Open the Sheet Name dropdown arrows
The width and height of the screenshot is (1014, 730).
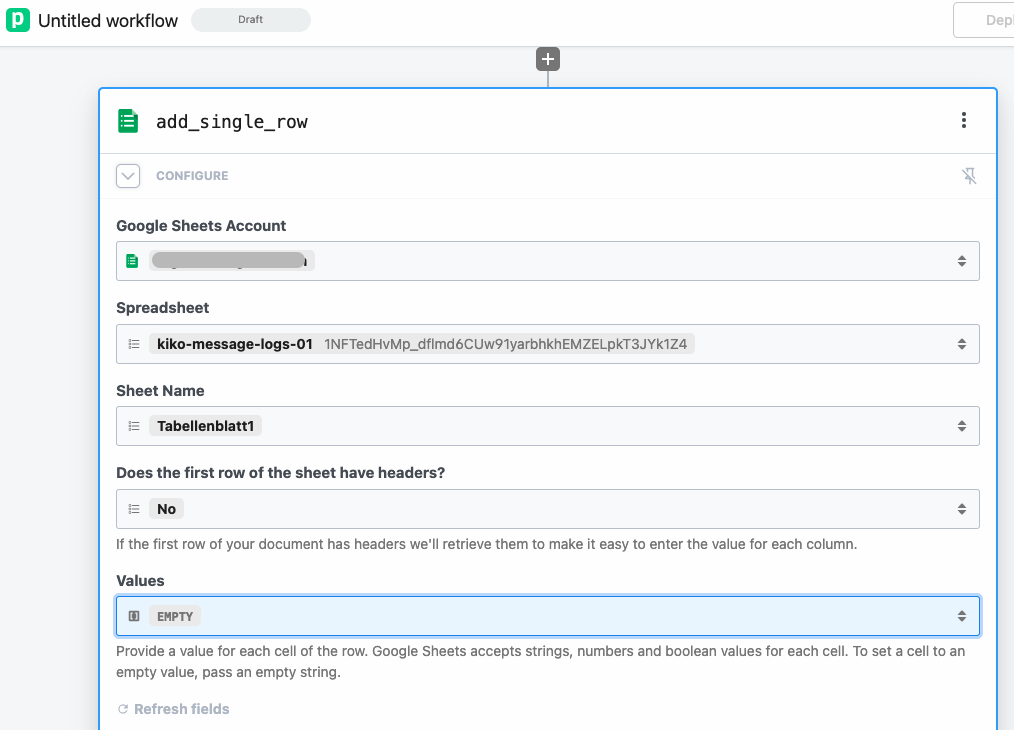click(x=962, y=426)
